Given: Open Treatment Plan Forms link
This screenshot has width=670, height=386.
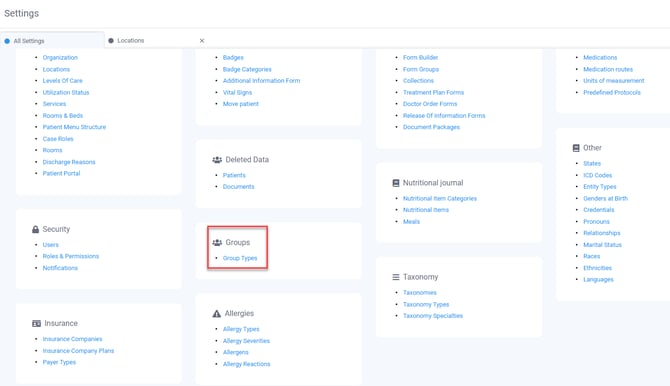Looking at the screenshot, I should tap(433, 92).
